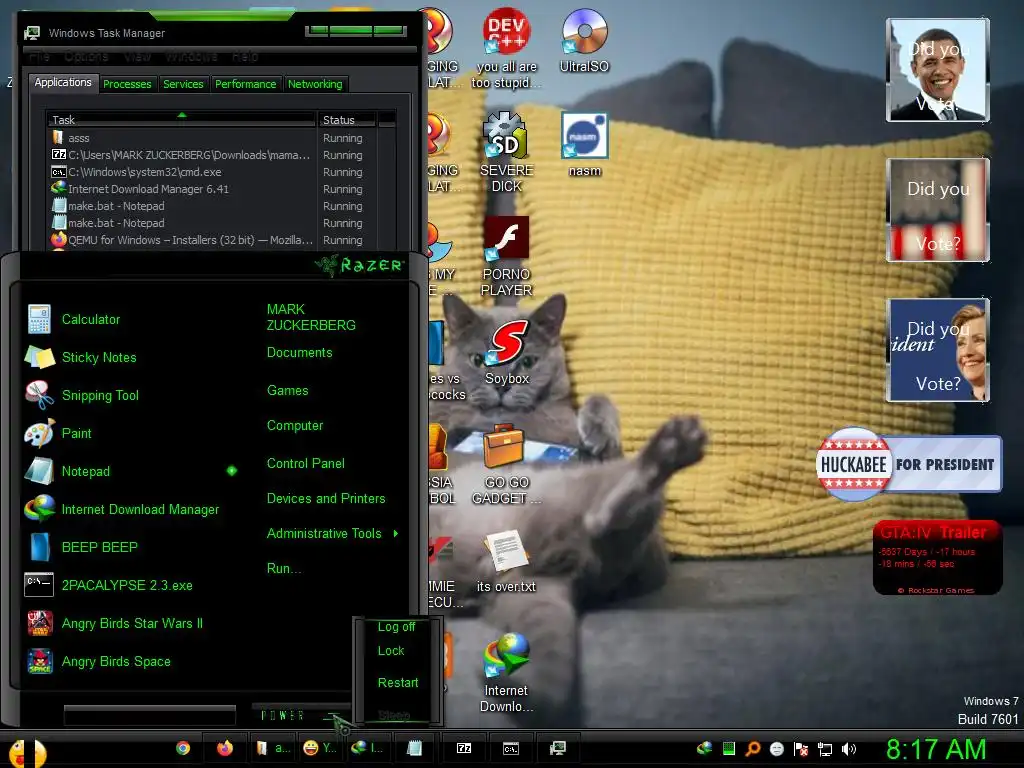Image resolution: width=1024 pixels, height=768 pixels.
Task: Run 2PACALYPSE 2.3.exe from start menu
Action: (127, 585)
